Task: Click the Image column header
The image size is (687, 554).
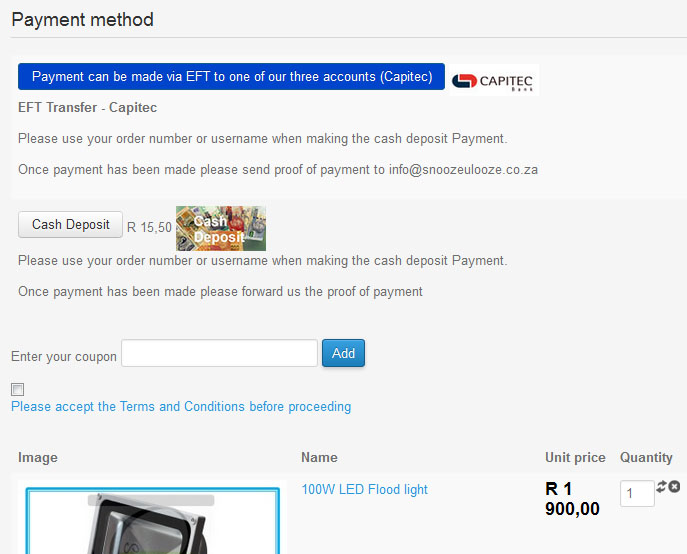Action: pyautogui.click(x=38, y=457)
